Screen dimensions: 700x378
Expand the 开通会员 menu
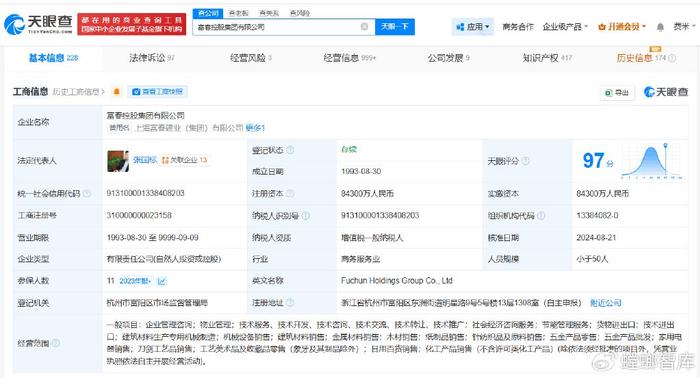coord(622,27)
